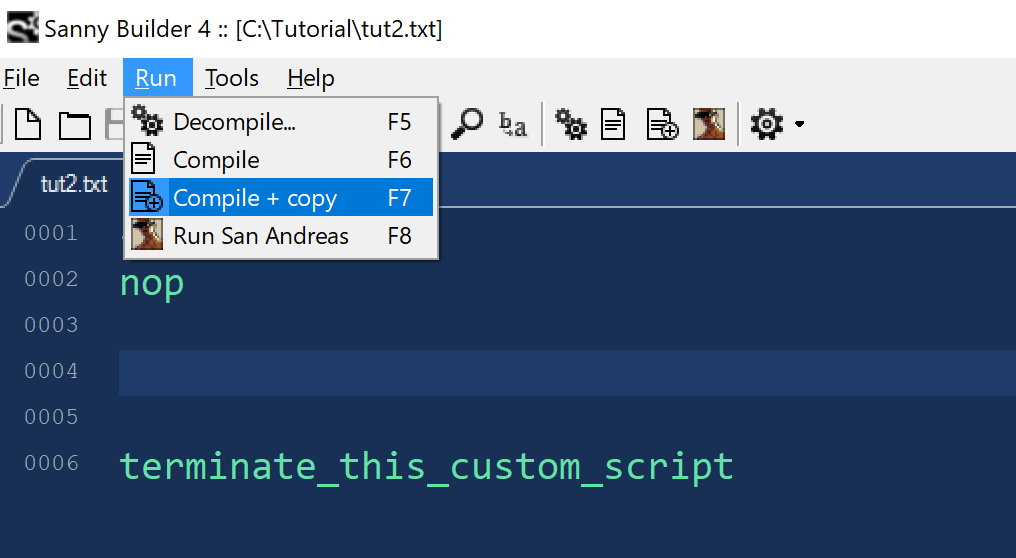Select Compile + copy menu entry

pos(281,198)
